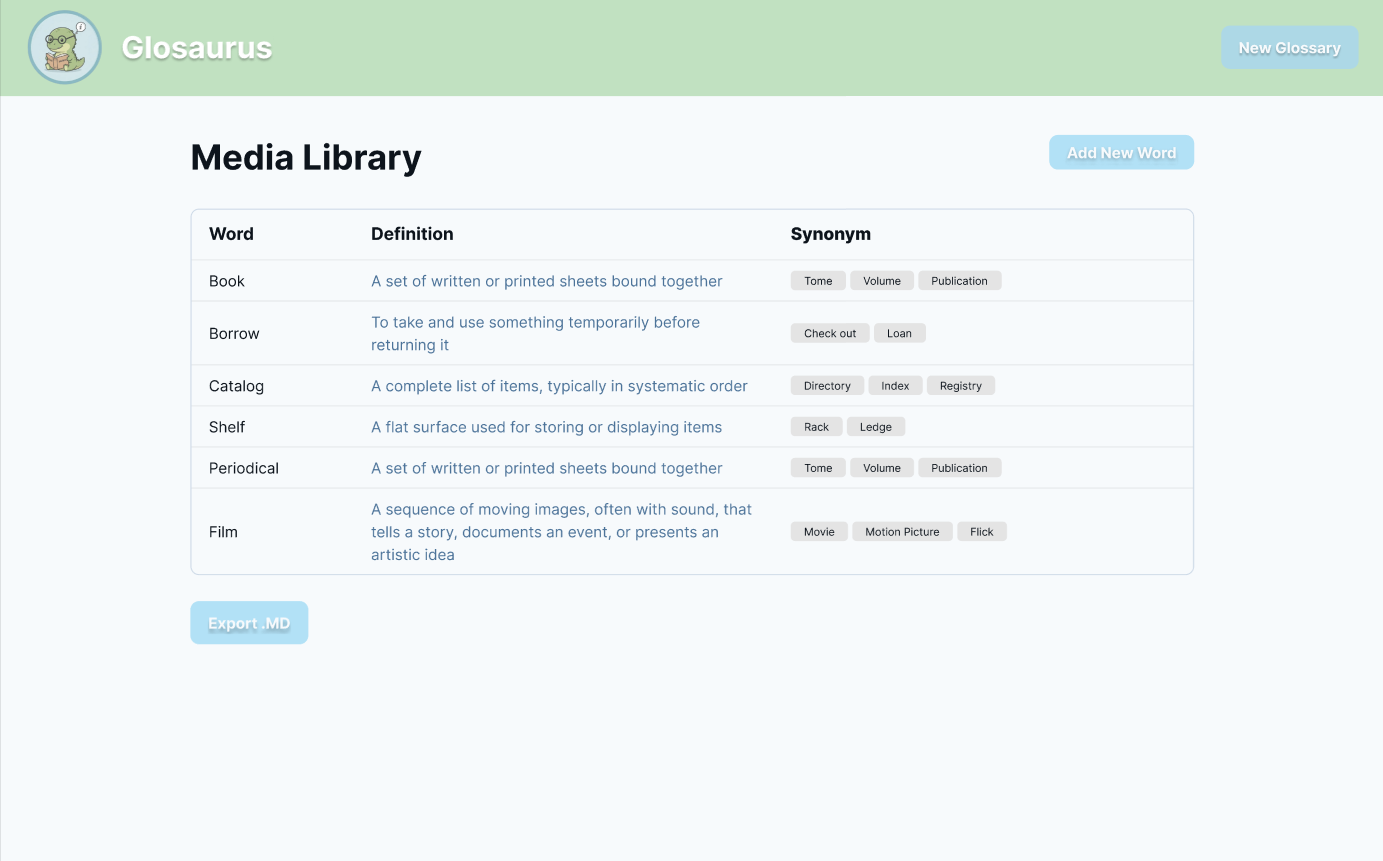Export the glossary using Export .MD

249,623
